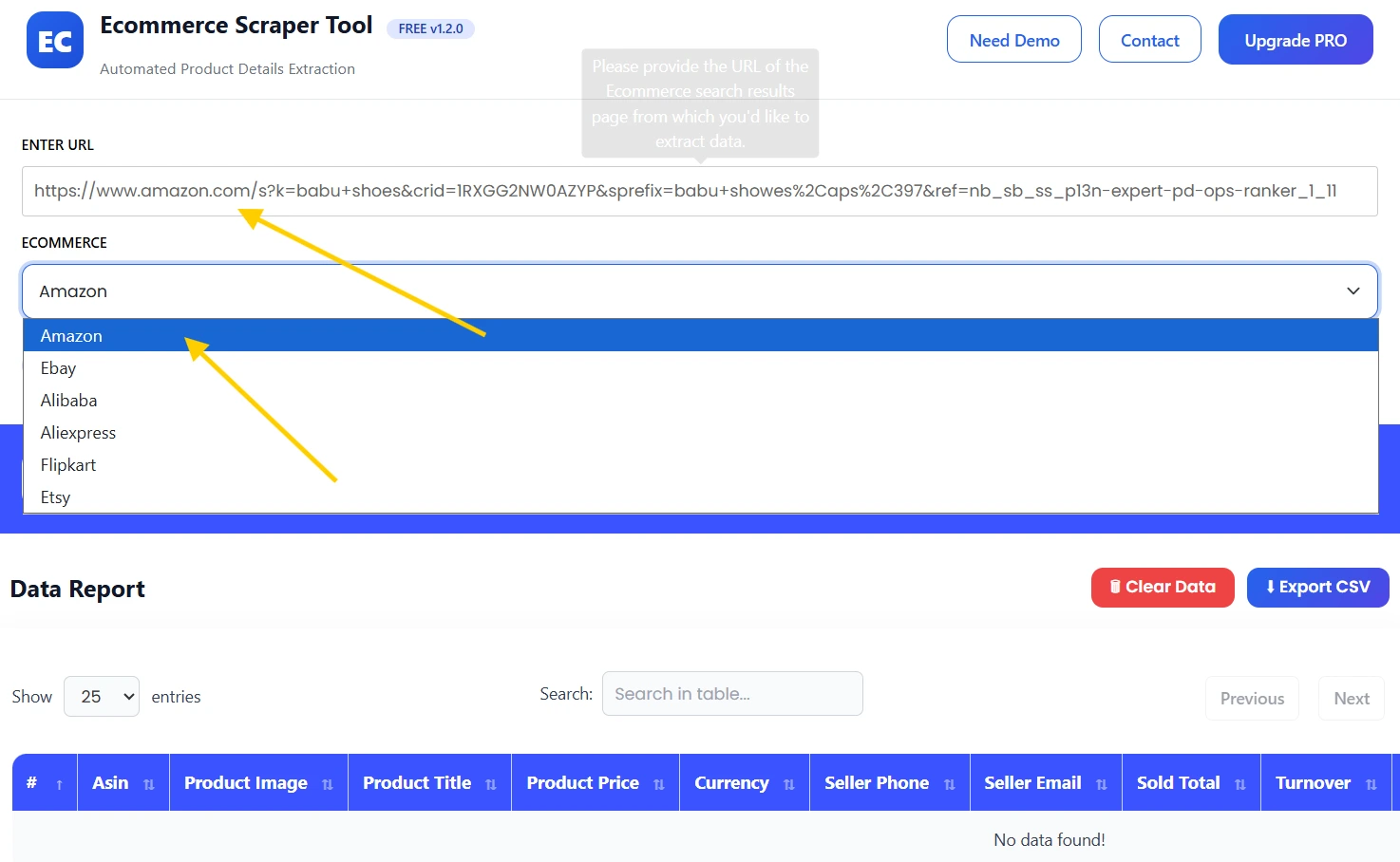Image resolution: width=1400 pixels, height=862 pixels.
Task: Open the Ecommerce dropdown showing Amazon
Action: pos(700,290)
